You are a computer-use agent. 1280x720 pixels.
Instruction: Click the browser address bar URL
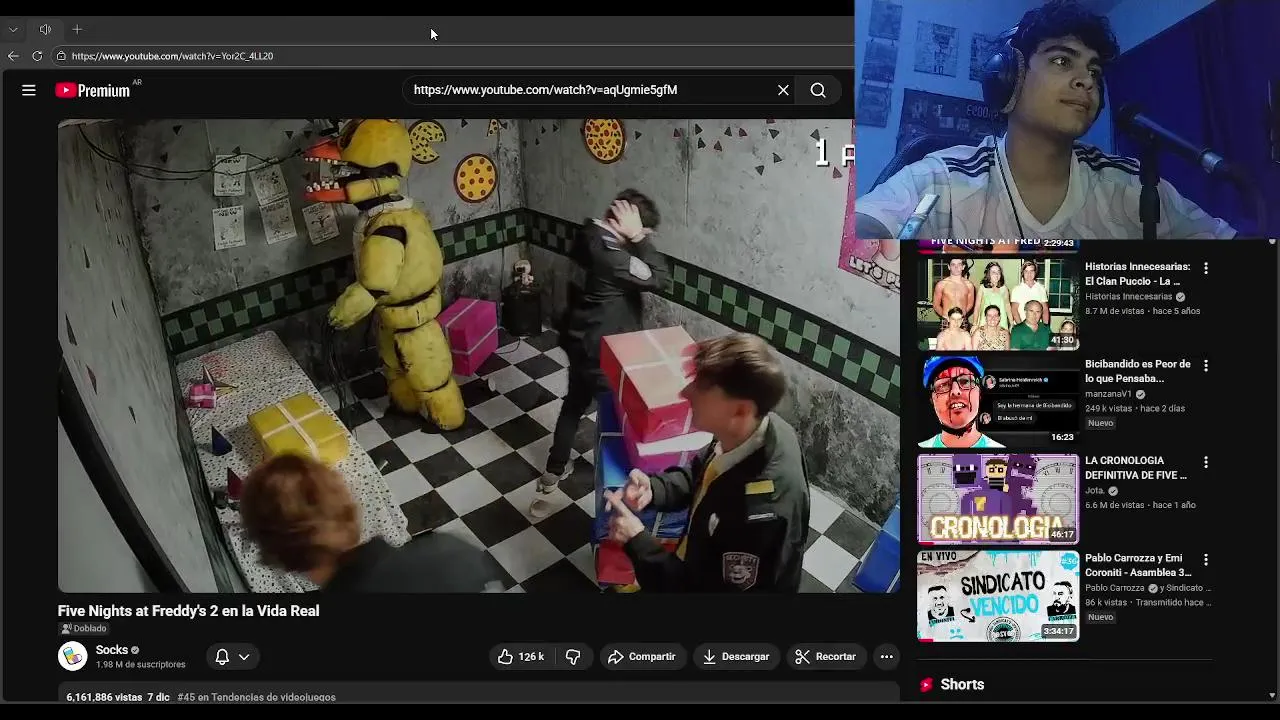[x=172, y=56]
